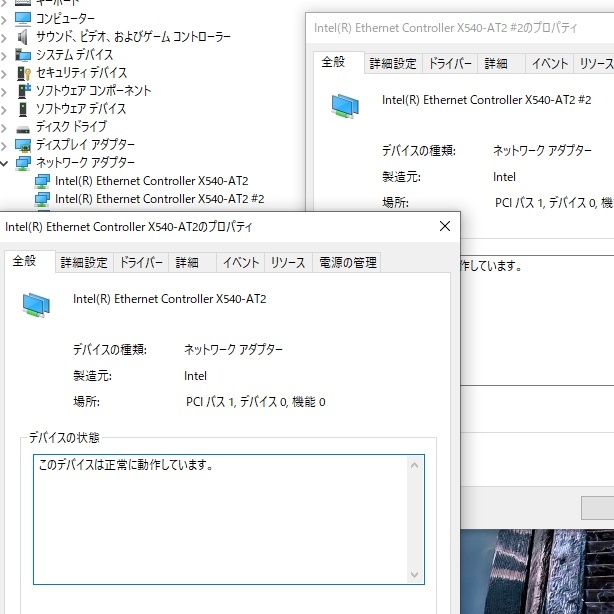Click the サウンド、ビデオ speaker icon
The image size is (614, 614).
(x=23, y=37)
